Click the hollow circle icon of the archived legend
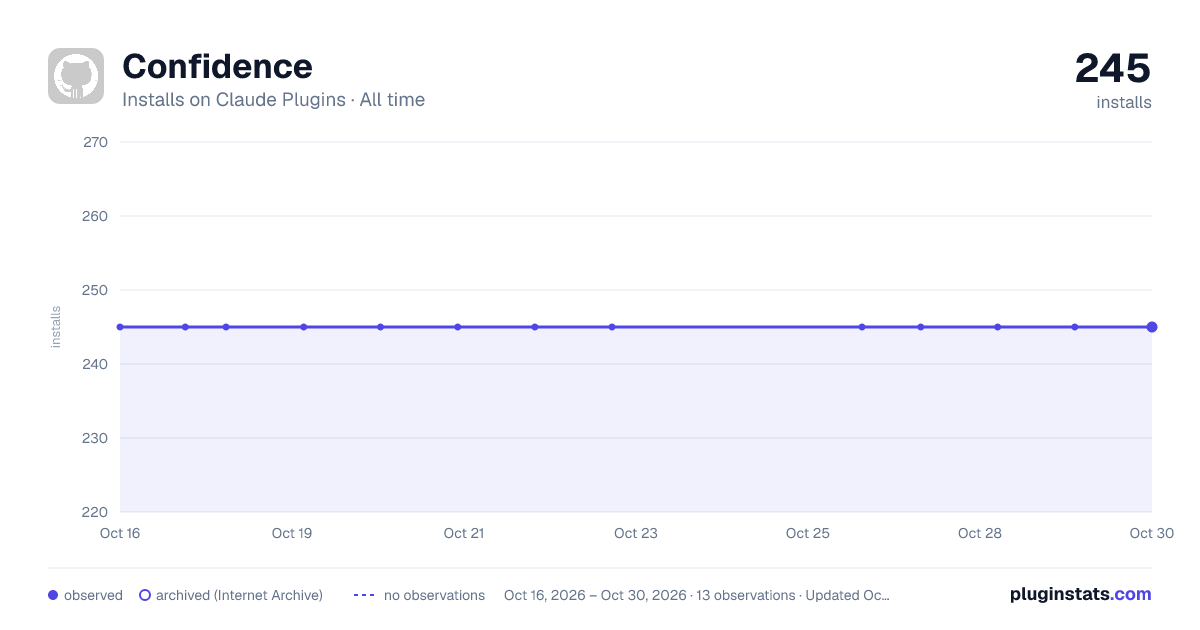This screenshot has height=630, width=1200. click(x=145, y=595)
